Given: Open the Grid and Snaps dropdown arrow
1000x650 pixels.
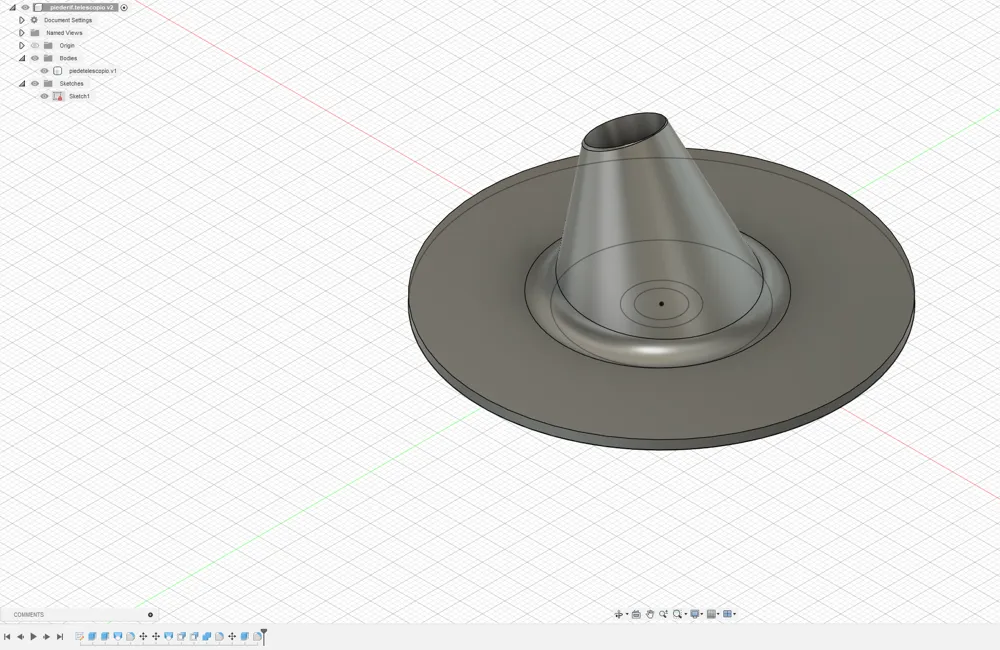Looking at the screenshot, I should point(718,614).
